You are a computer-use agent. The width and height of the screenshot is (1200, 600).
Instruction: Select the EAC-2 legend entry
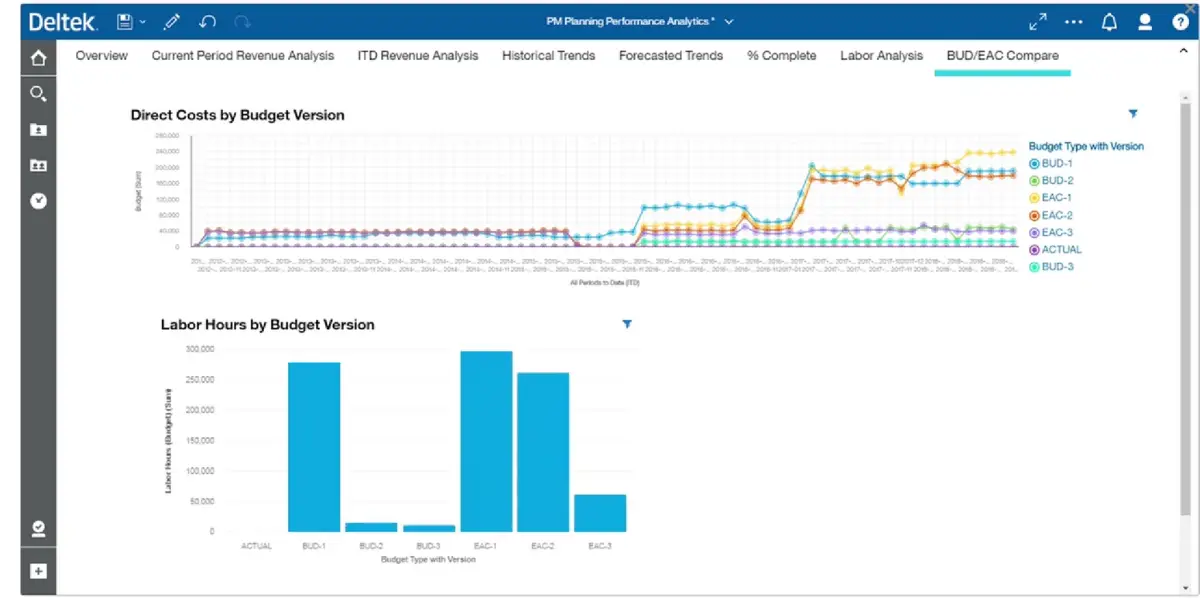(1051, 215)
